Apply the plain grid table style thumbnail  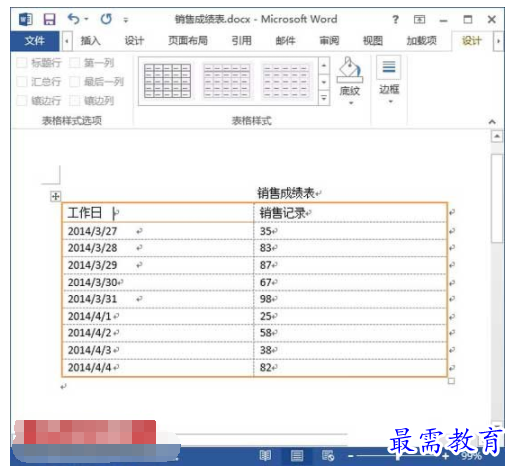click(167, 81)
